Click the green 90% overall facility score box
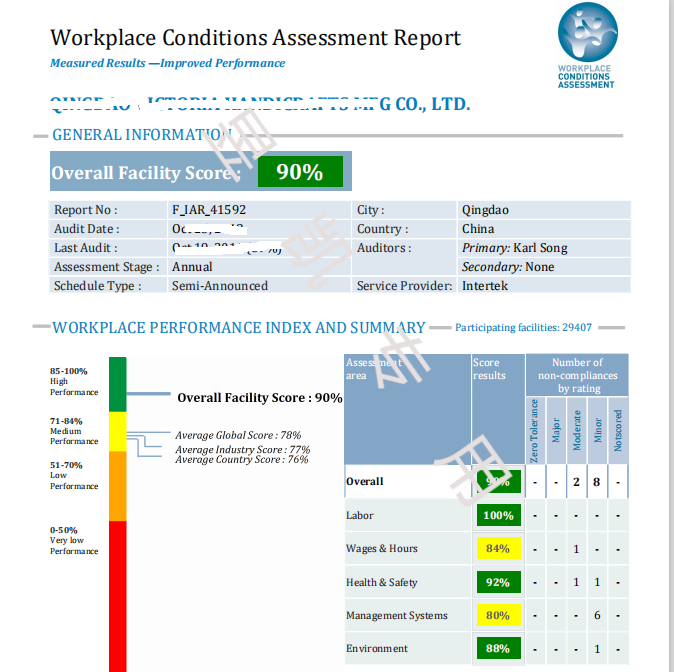This screenshot has height=672, width=674. [300, 172]
